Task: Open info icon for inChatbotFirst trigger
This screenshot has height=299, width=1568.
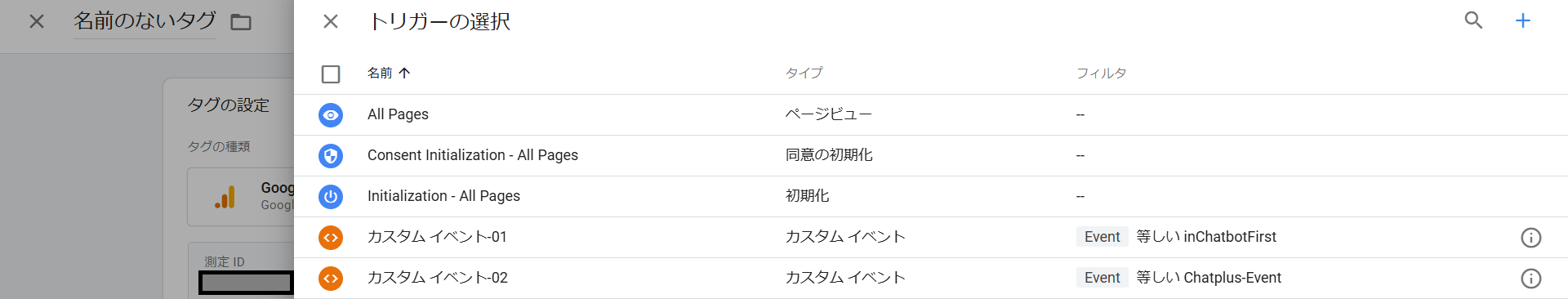Action: [x=1531, y=238]
